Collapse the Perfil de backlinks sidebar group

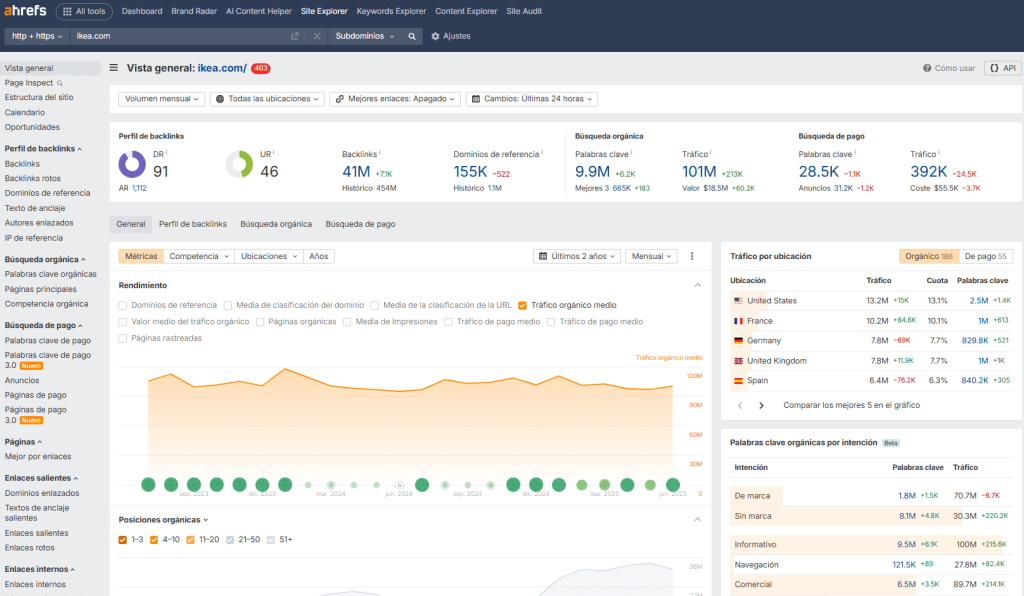(43, 149)
